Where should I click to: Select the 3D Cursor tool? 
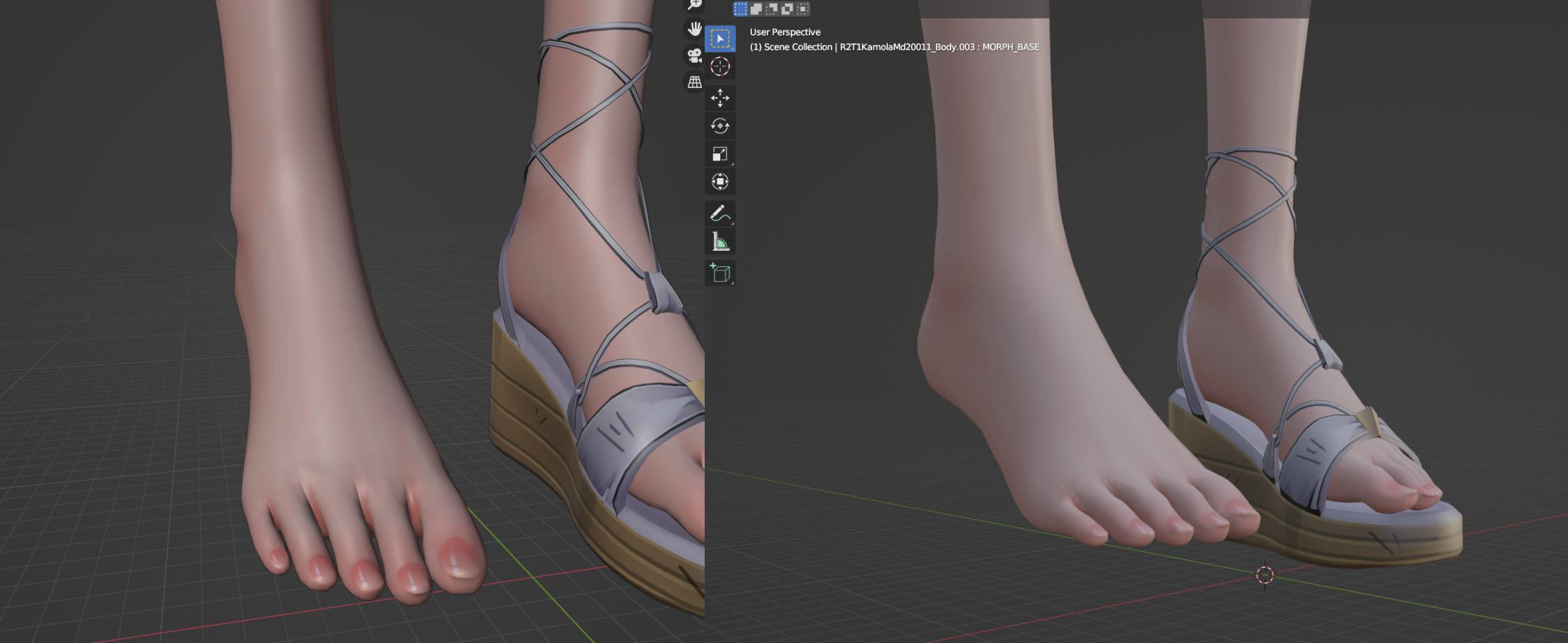click(720, 67)
